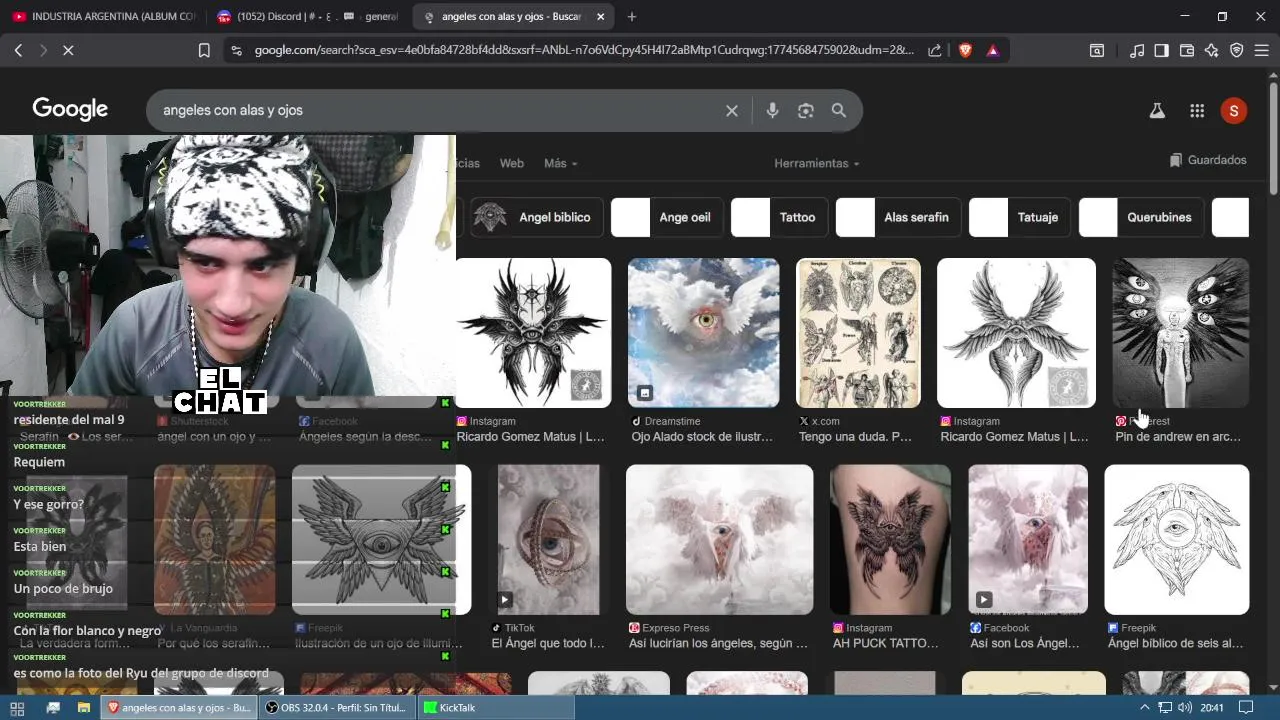
Task: Open 'Ángel bíblico de seis al...' link
Action: [x=1175, y=644]
